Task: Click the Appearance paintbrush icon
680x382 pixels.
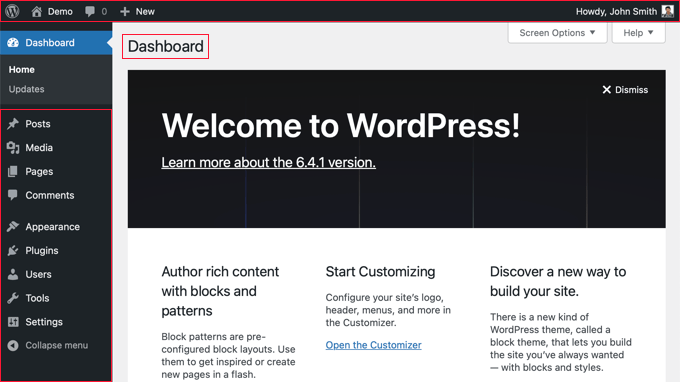Action: 13,226
